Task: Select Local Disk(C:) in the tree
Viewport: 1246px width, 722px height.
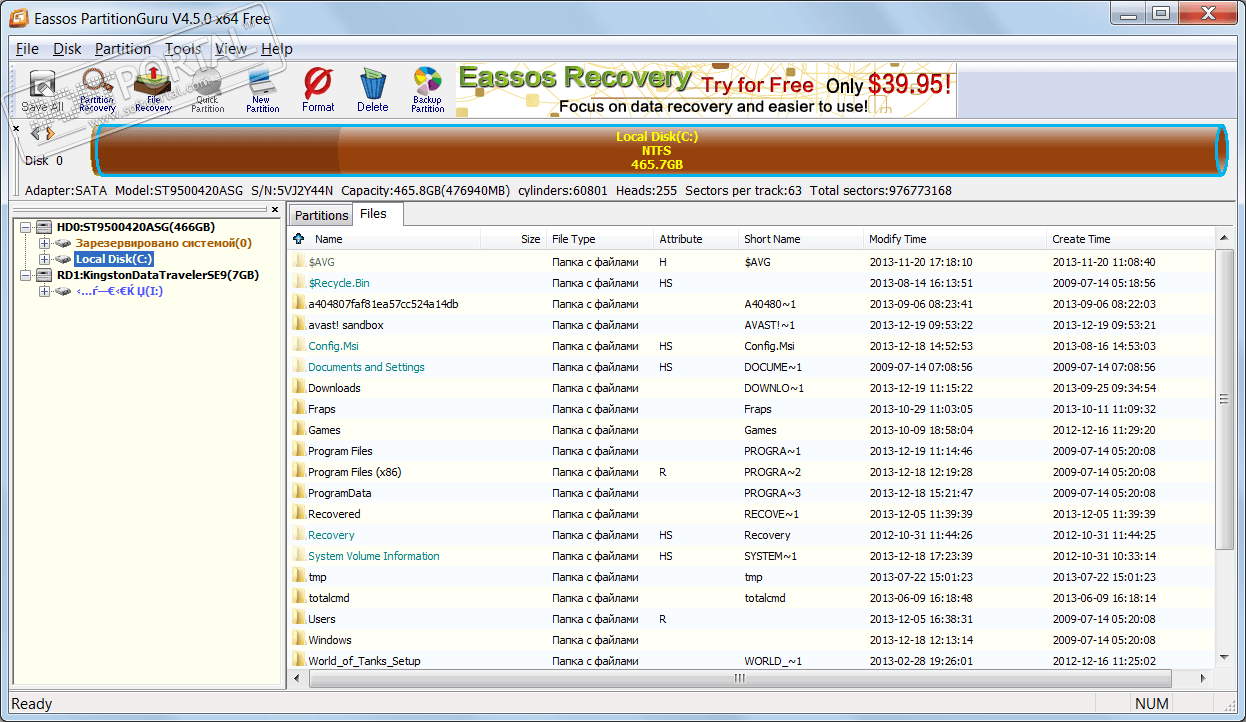Action: tap(113, 259)
